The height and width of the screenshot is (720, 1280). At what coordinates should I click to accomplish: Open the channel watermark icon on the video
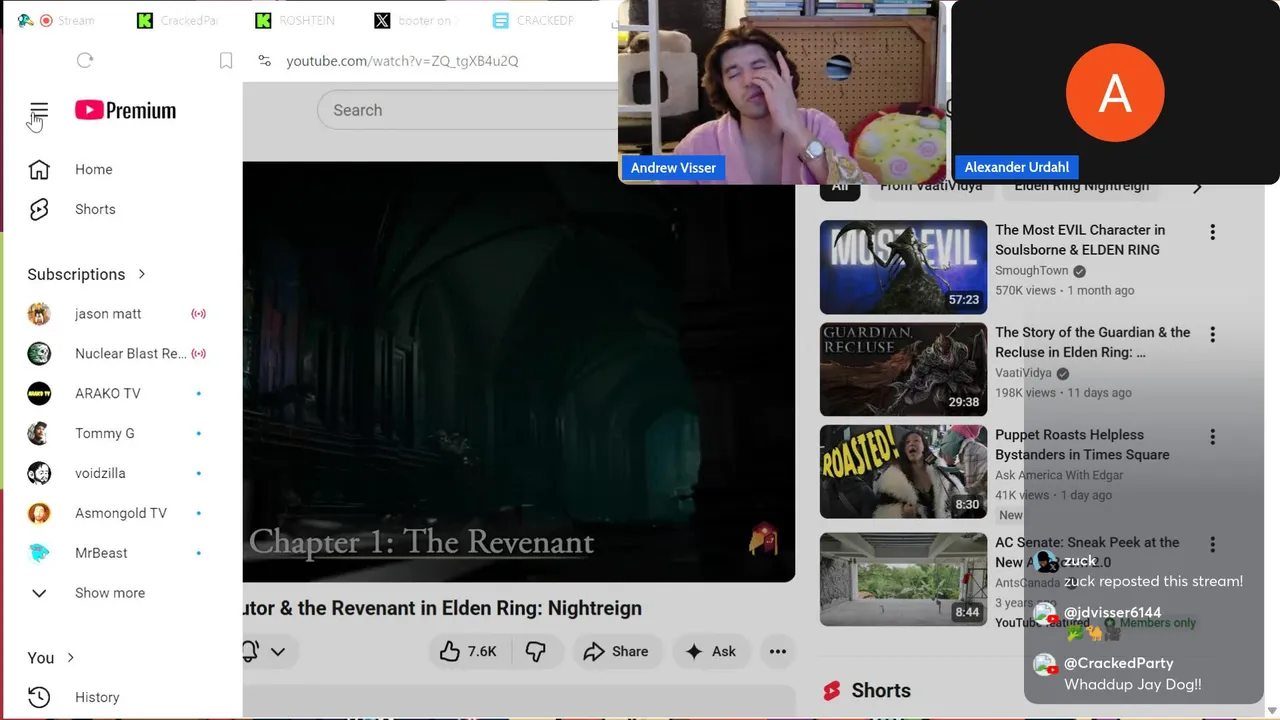pyautogui.click(x=763, y=540)
